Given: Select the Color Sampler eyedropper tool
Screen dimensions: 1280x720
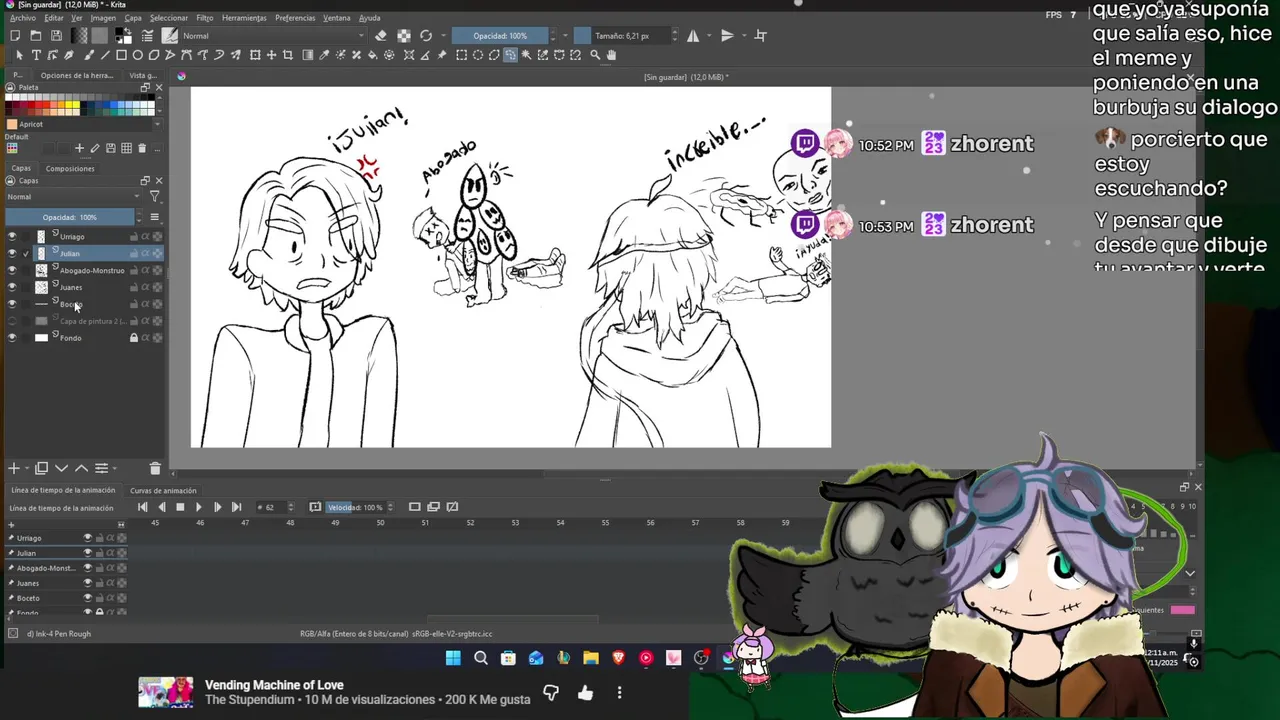Looking at the screenshot, I should 324,55.
